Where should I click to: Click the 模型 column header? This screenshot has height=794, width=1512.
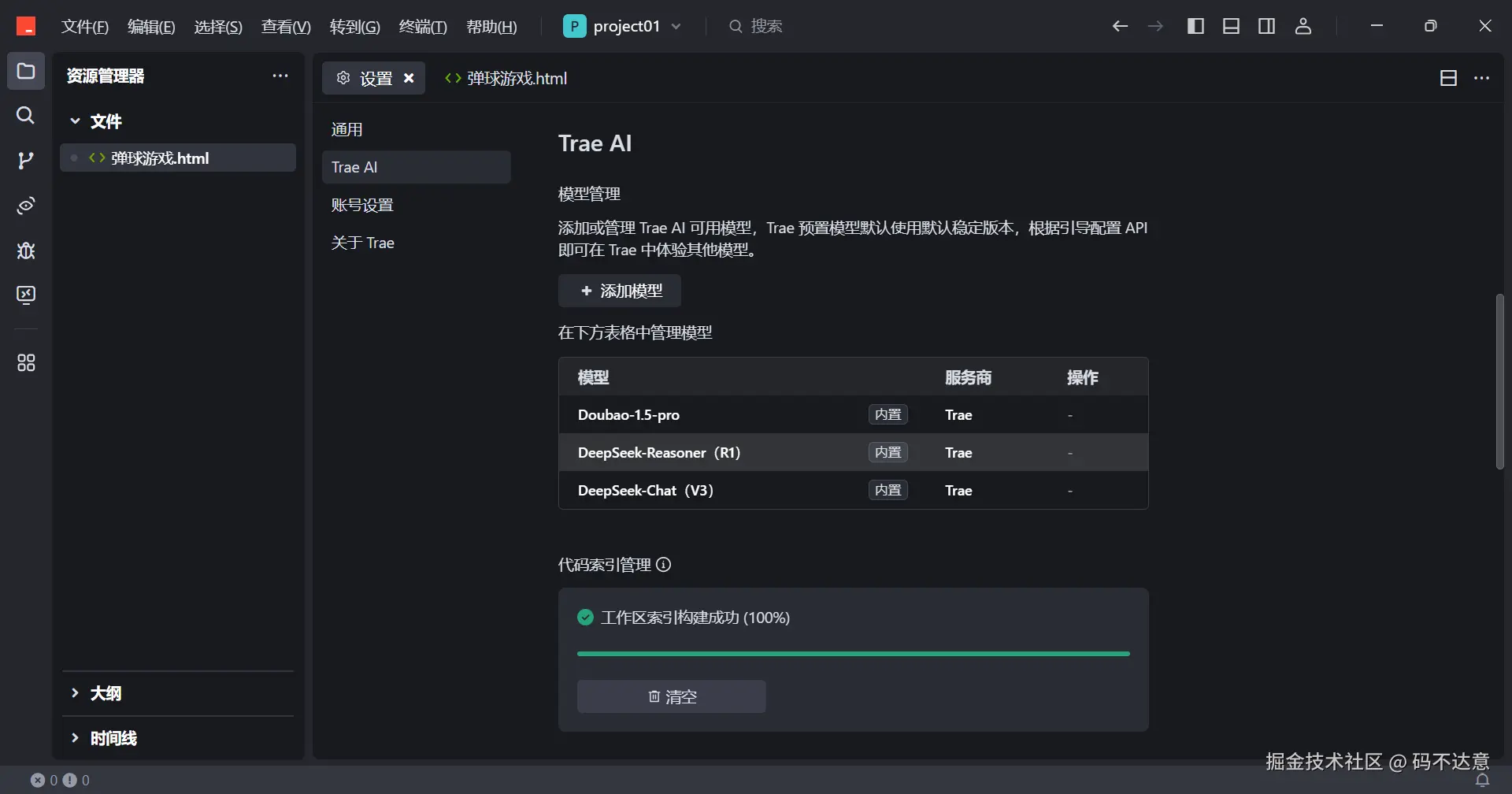[593, 377]
